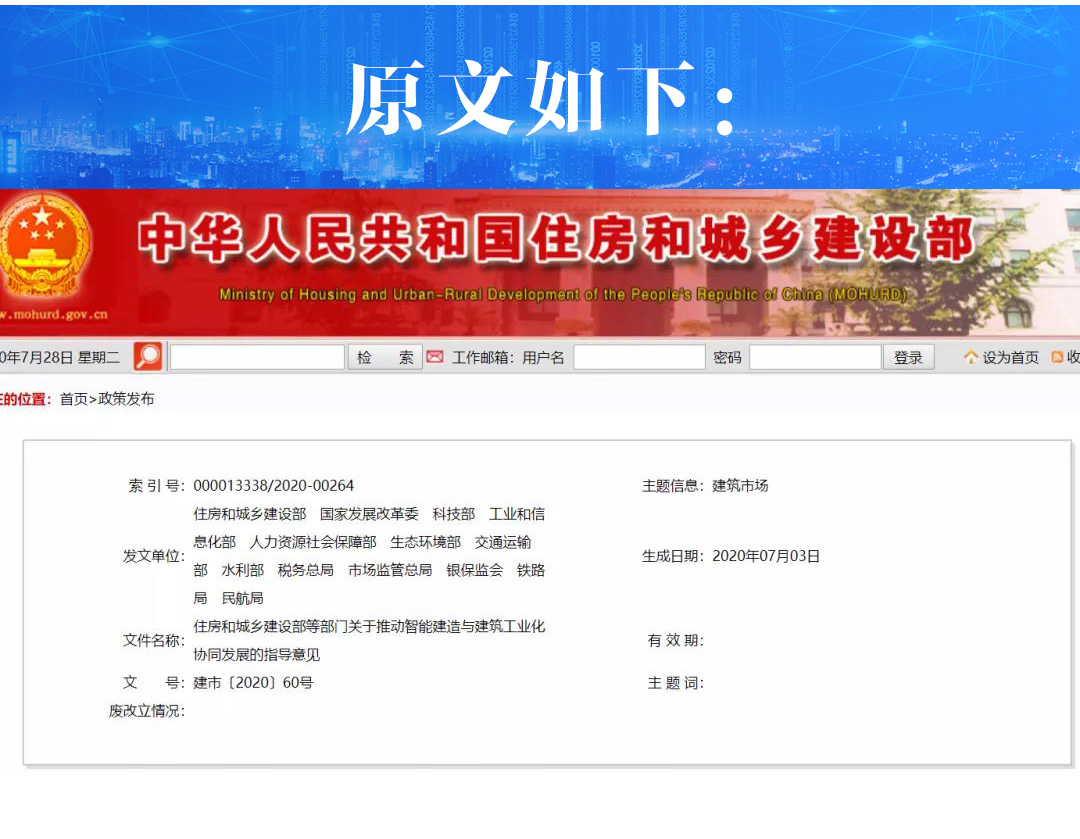Click the 登录 login button
The height and width of the screenshot is (839, 1080).
(x=908, y=357)
